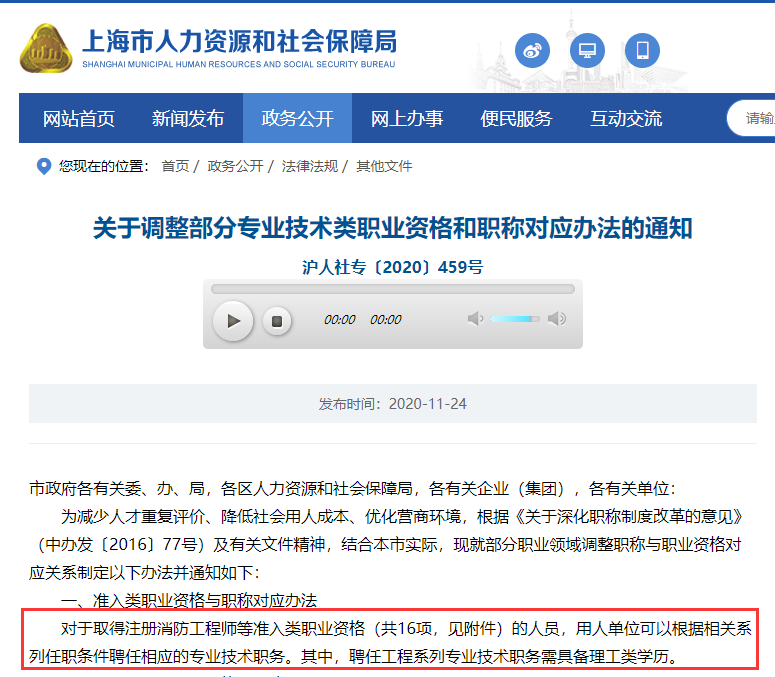Open the 新闻发布 navigation item
This screenshot has width=775, height=677.
click(x=188, y=119)
